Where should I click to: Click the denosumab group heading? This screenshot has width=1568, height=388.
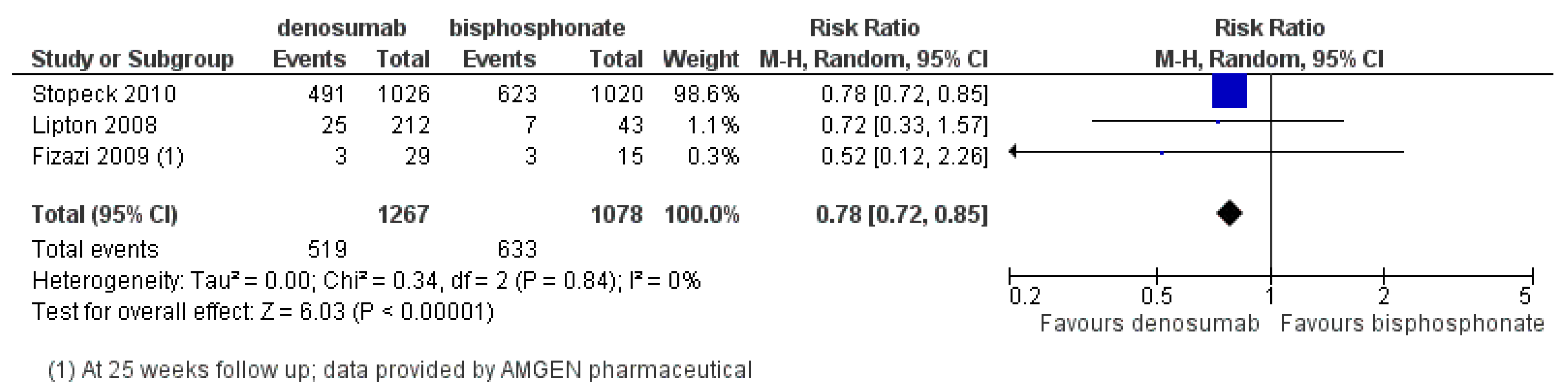(341, 28)
